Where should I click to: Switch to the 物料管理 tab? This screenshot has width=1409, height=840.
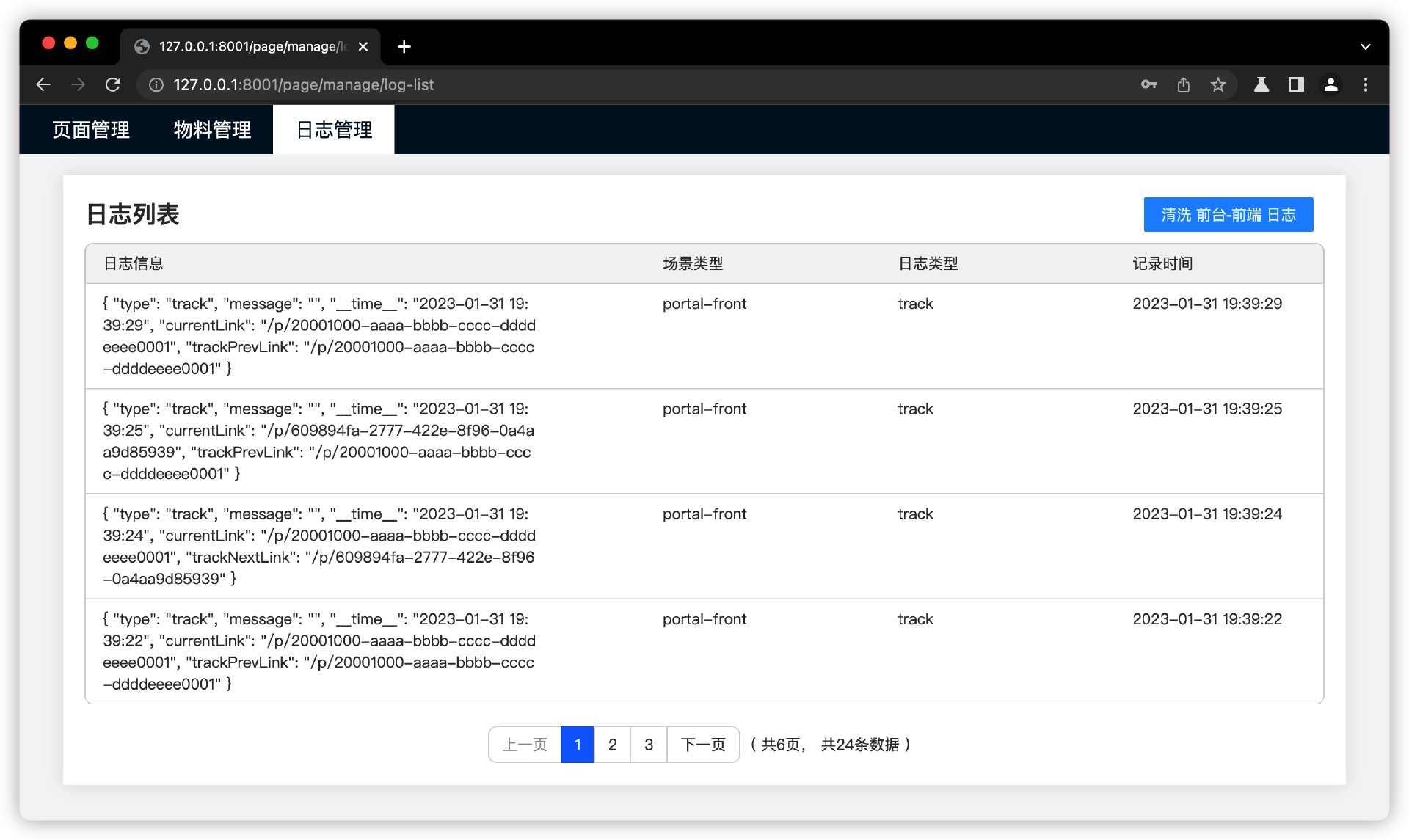[x=212, y=130]
